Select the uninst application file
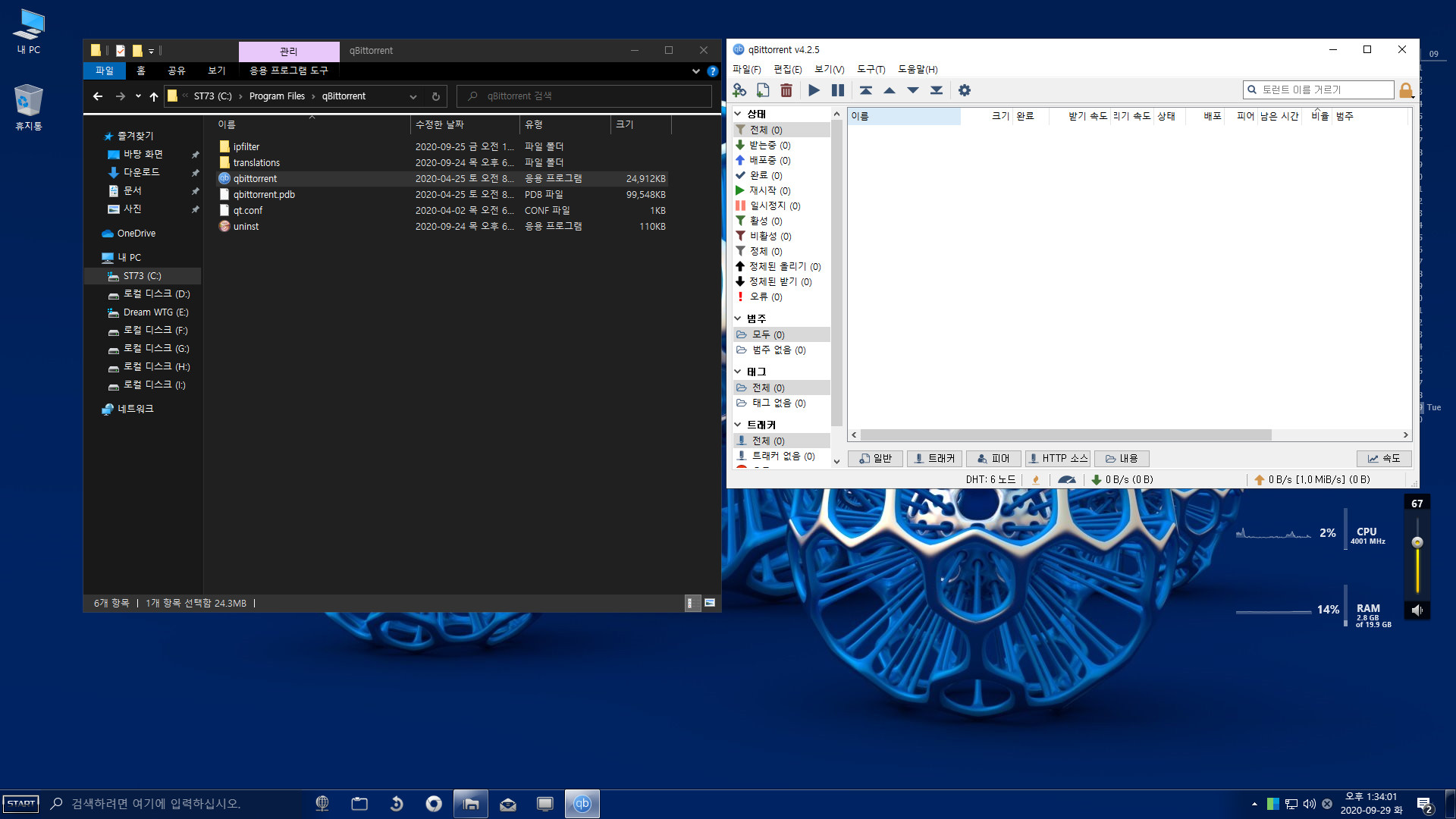The image size is (1456, 819). click(x=246, y=227)
